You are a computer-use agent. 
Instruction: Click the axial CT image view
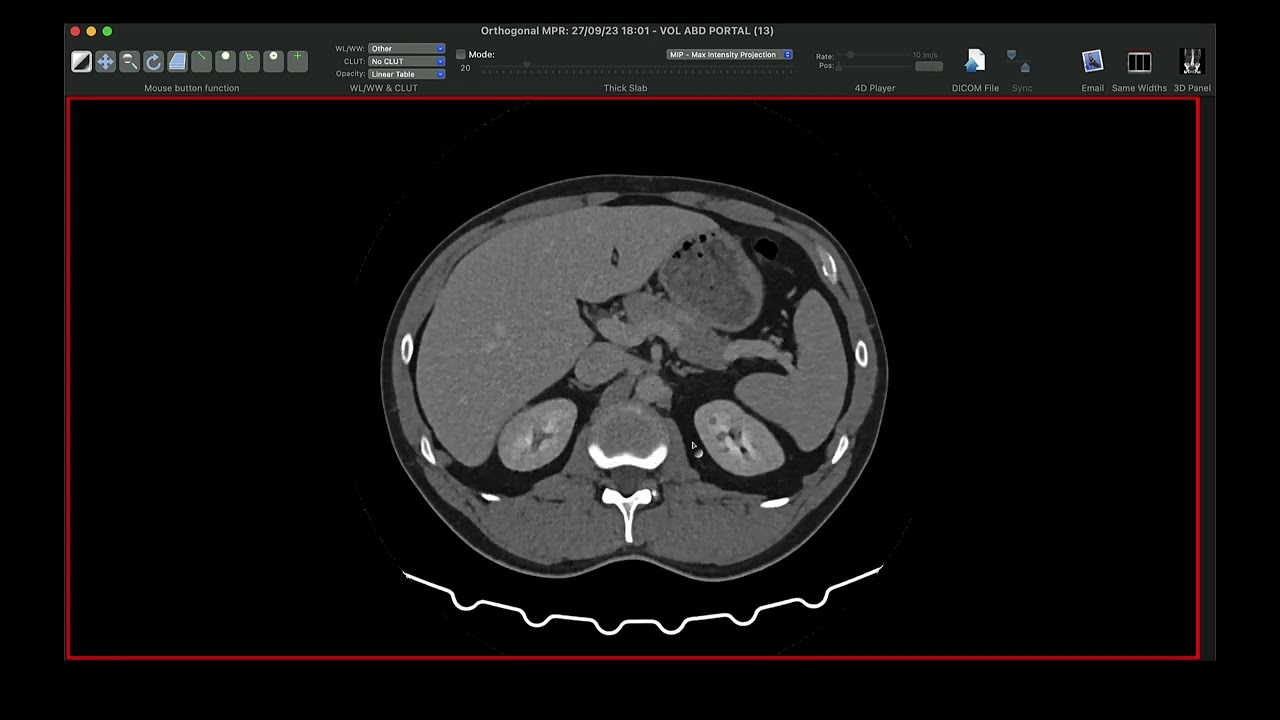[x=632, y=378]
